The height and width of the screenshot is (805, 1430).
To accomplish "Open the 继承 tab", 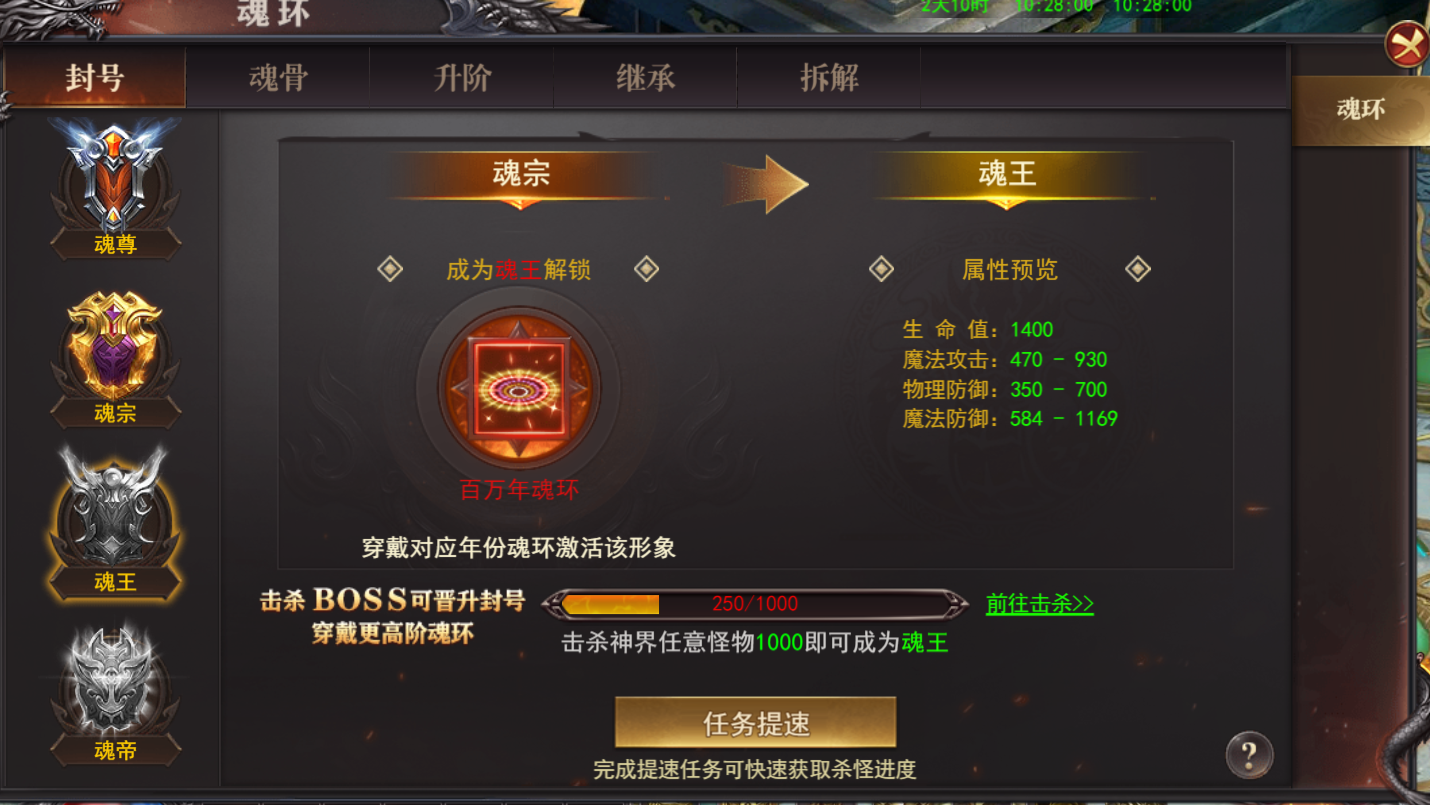I will (646, 78).
